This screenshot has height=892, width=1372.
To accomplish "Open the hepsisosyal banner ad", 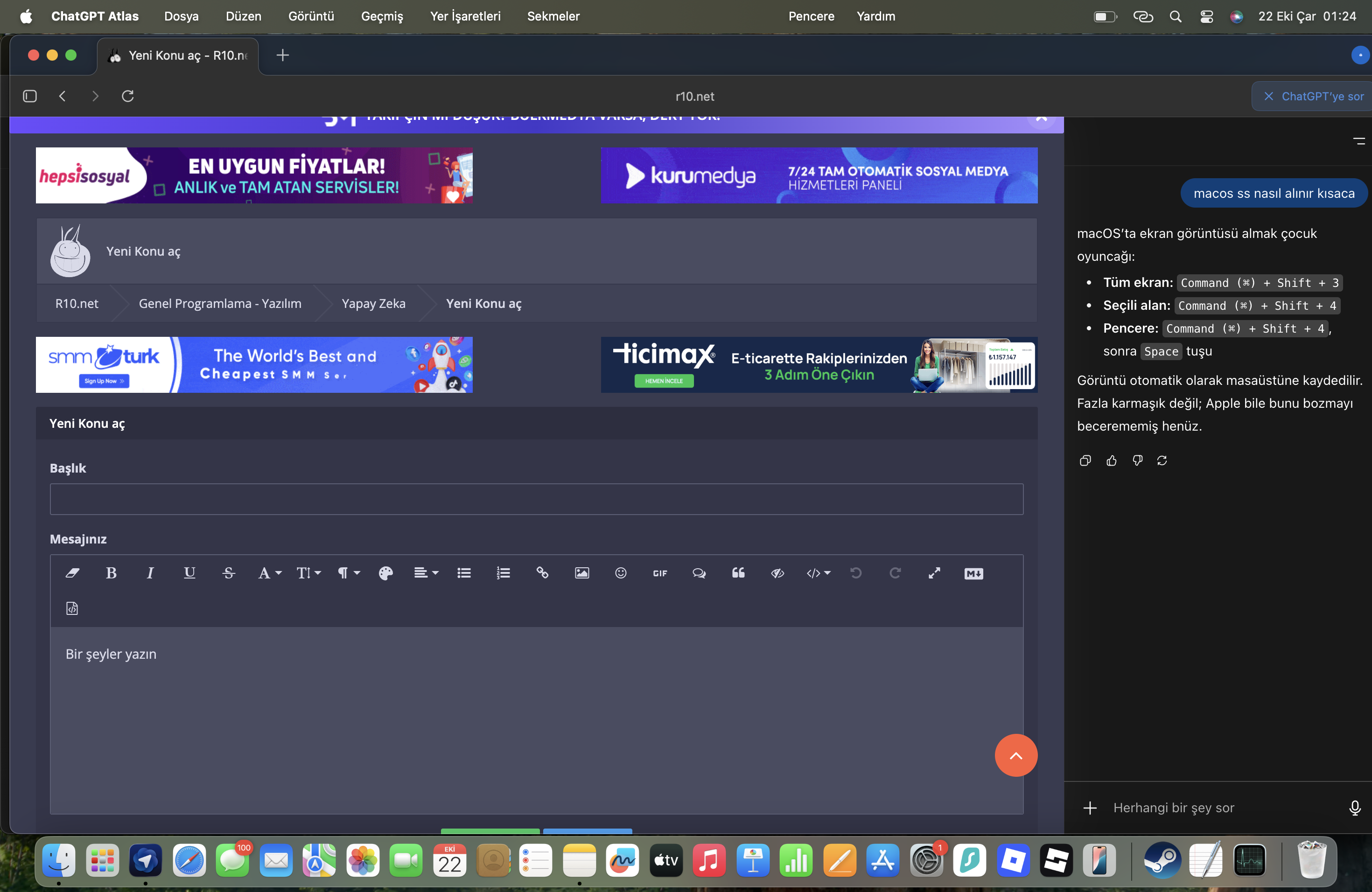I will [254, 175].
